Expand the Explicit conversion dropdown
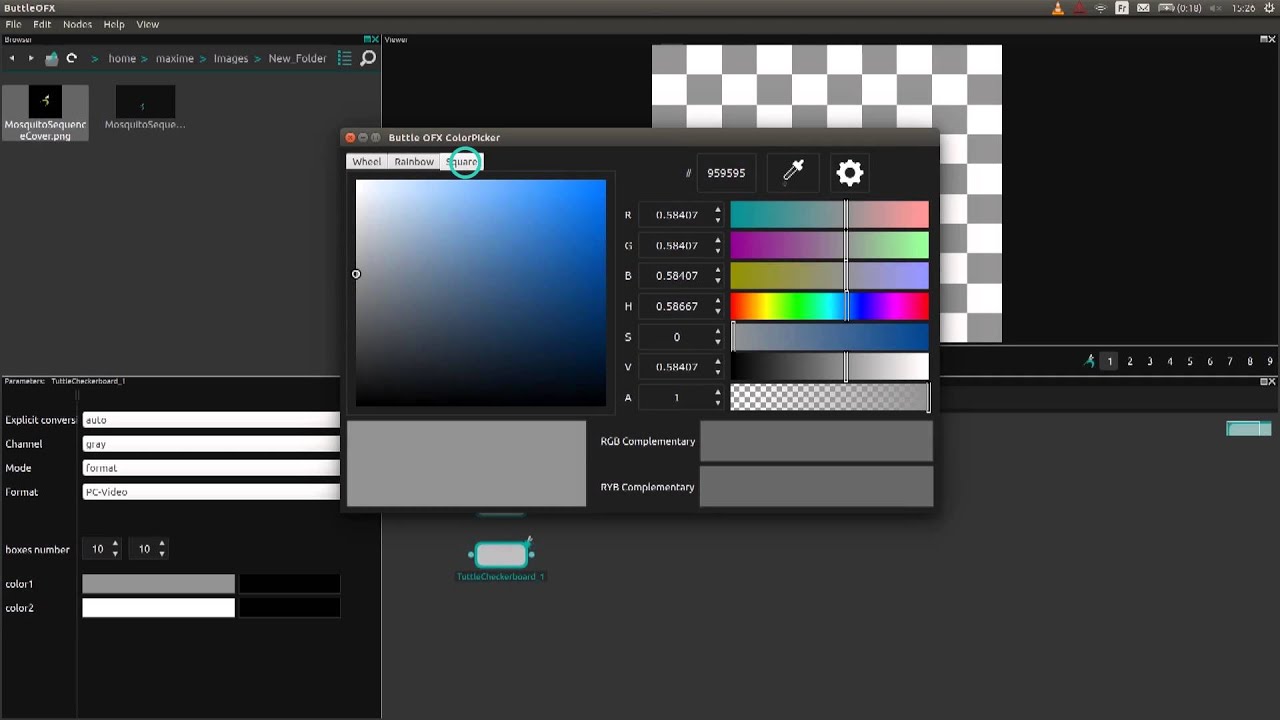Image resolution: width=1280 pixels, height=720 pixels. (x=210, y=420)
